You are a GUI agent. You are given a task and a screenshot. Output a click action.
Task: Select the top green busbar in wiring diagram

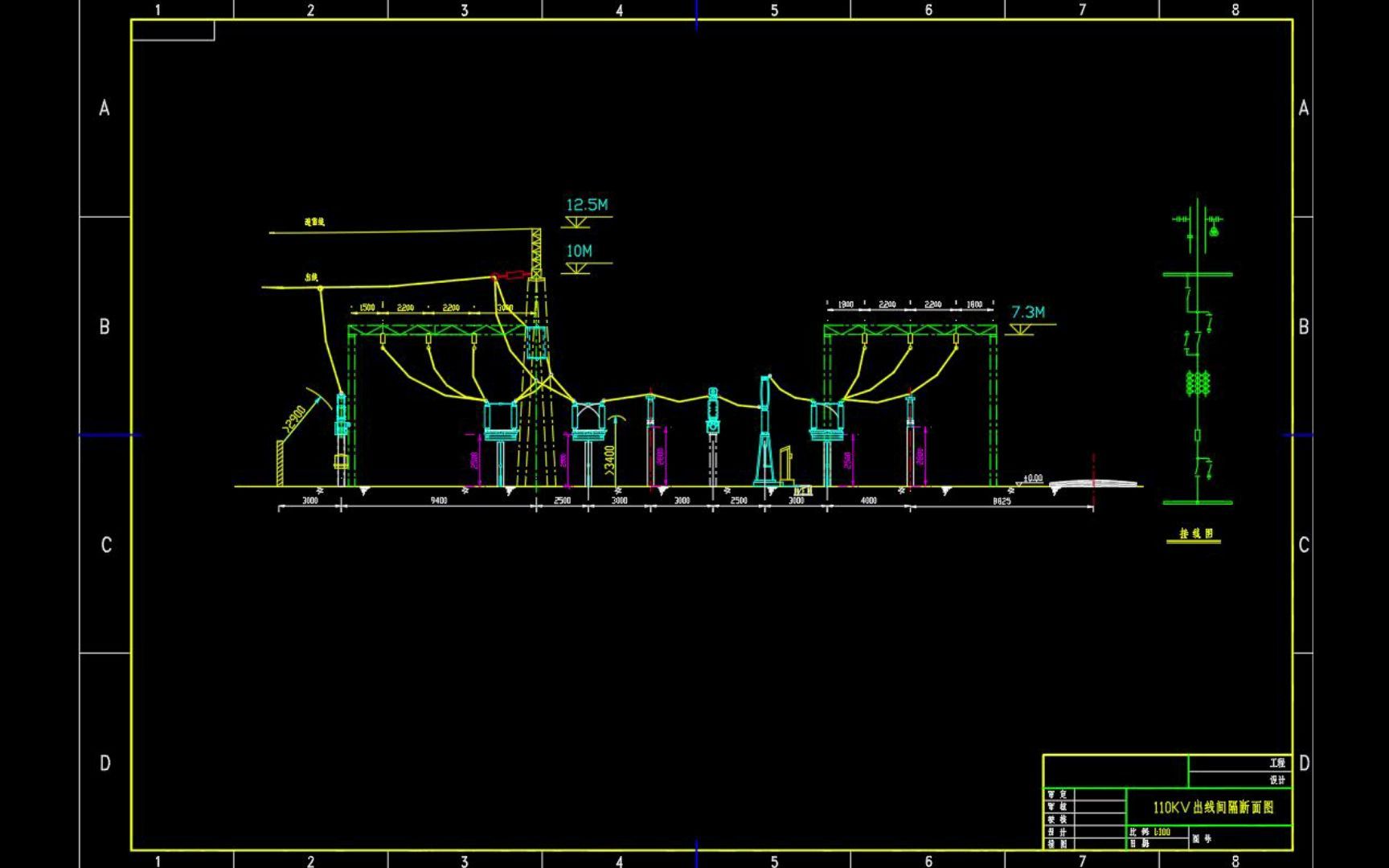click(x=1198, y=275)
